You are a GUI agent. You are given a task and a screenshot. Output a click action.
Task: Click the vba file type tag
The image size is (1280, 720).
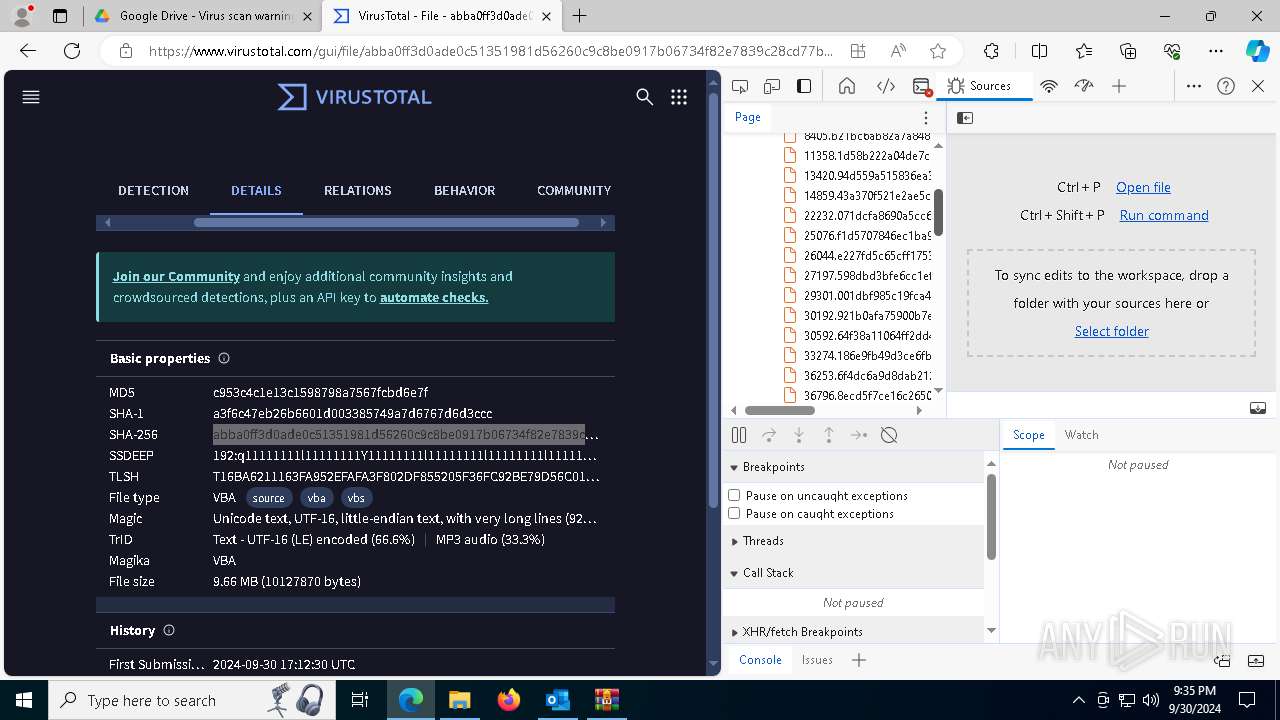click(316, 498)
